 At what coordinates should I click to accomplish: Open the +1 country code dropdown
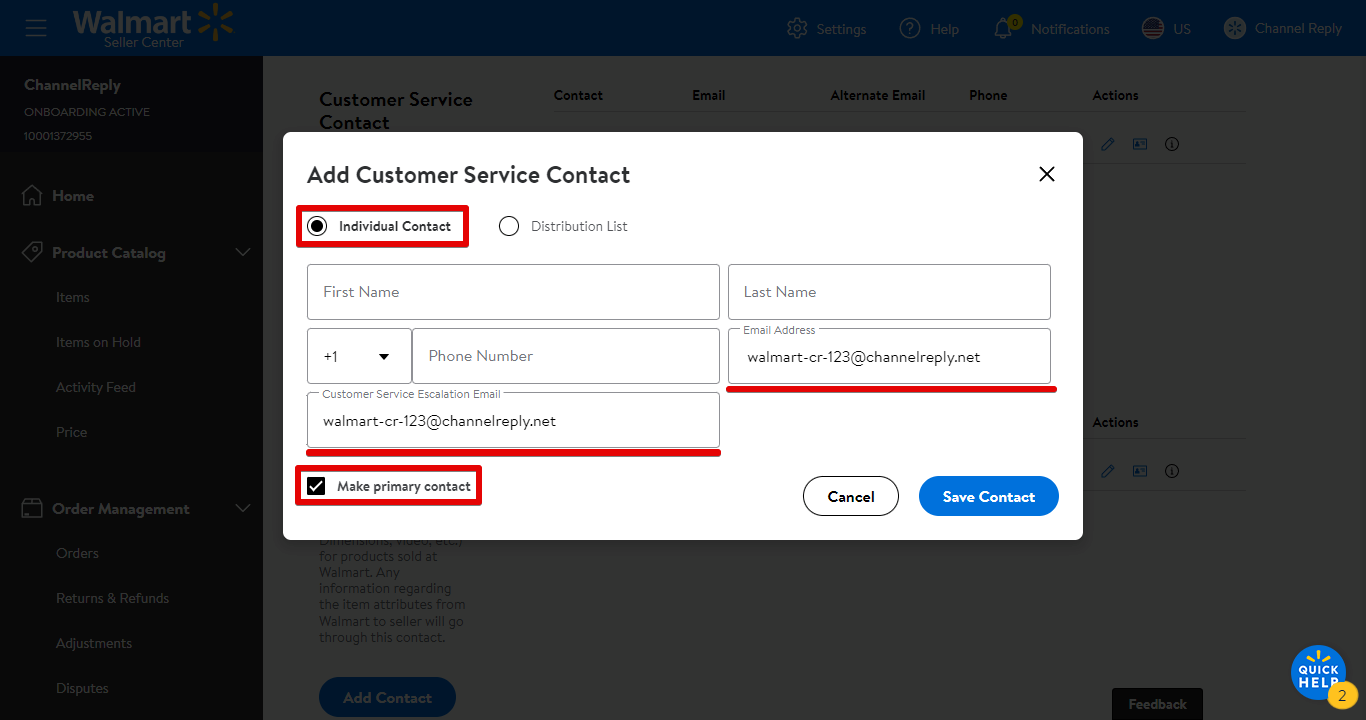click(359, 356)
